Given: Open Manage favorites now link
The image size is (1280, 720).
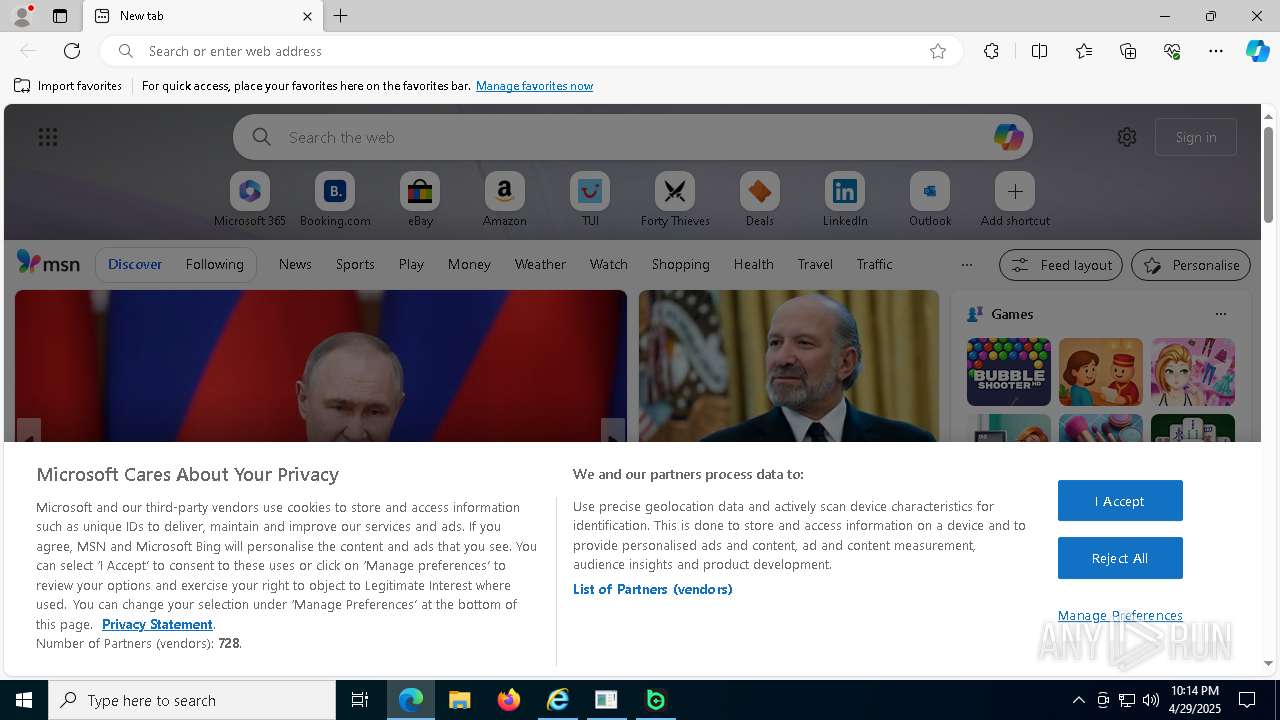Looking at the screenshot, I should click(534, 86).
